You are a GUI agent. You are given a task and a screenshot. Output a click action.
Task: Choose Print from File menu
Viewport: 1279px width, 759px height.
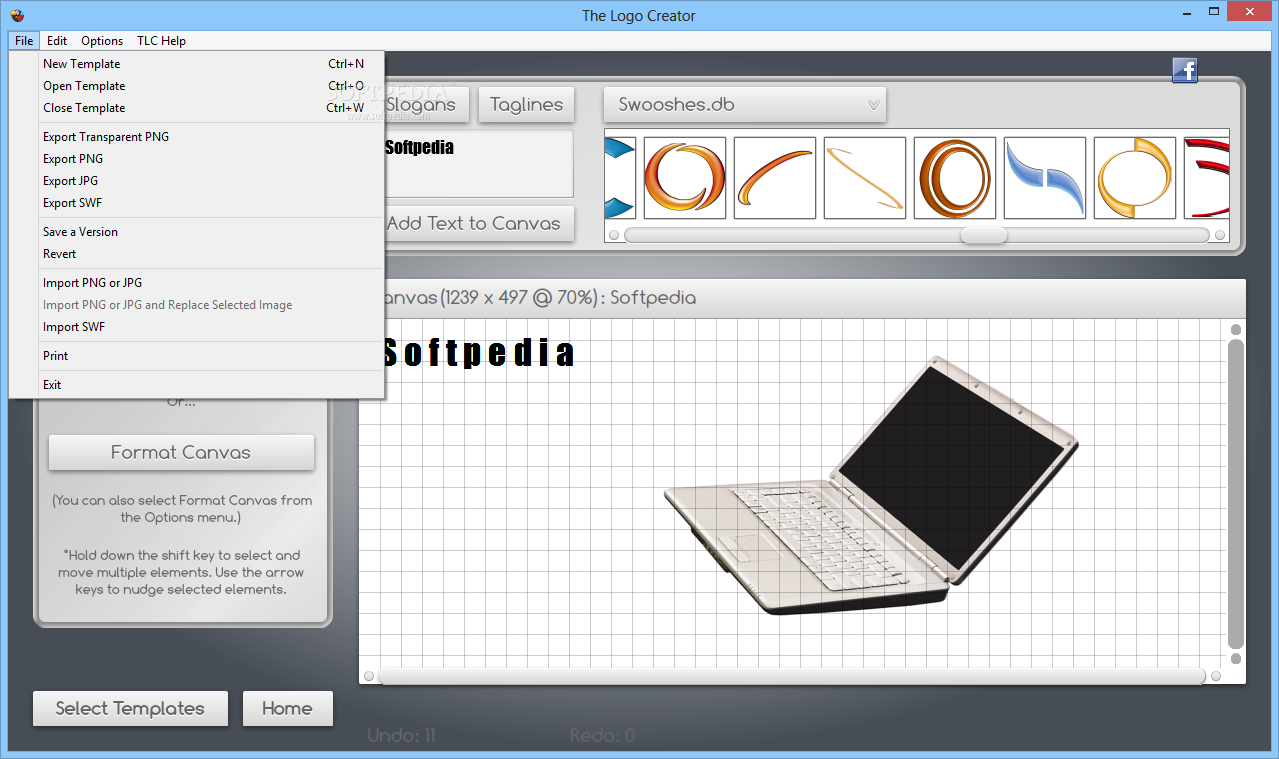[196, 356]
